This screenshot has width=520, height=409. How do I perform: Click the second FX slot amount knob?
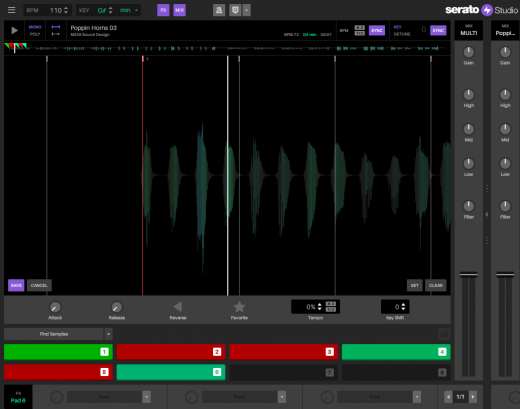(x=191, y=397)
